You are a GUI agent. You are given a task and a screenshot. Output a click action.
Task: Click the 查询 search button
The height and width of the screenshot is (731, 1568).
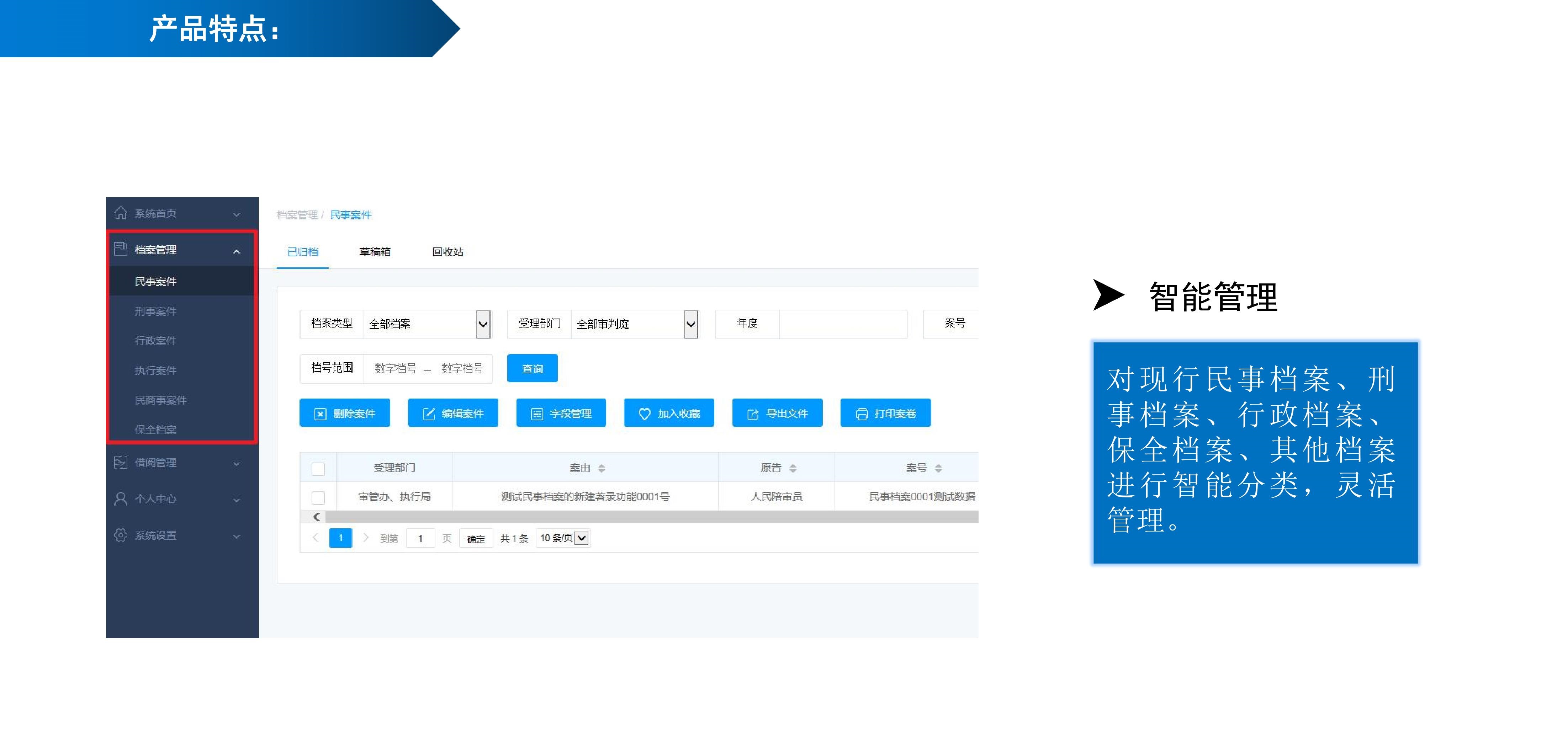[x=532, y=369]
